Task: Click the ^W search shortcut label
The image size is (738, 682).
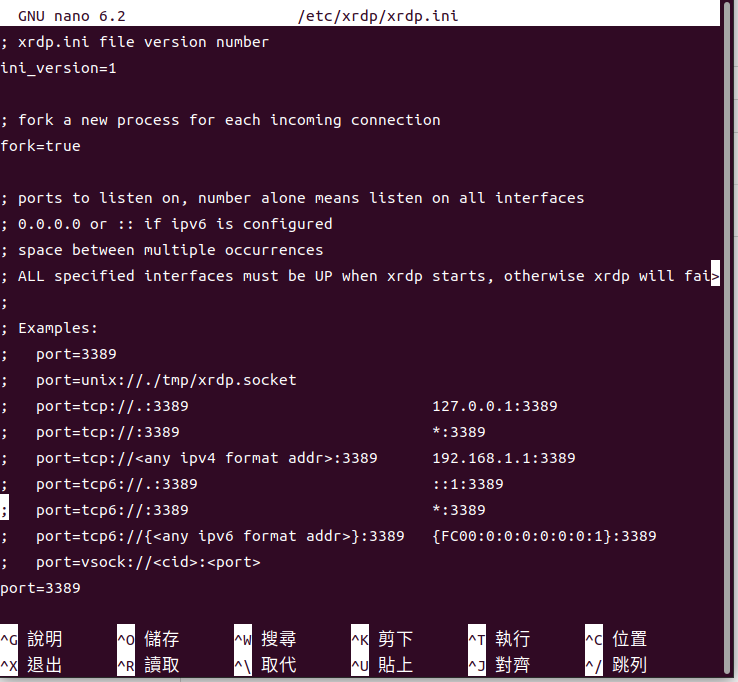Action: (x=265, y=639)
